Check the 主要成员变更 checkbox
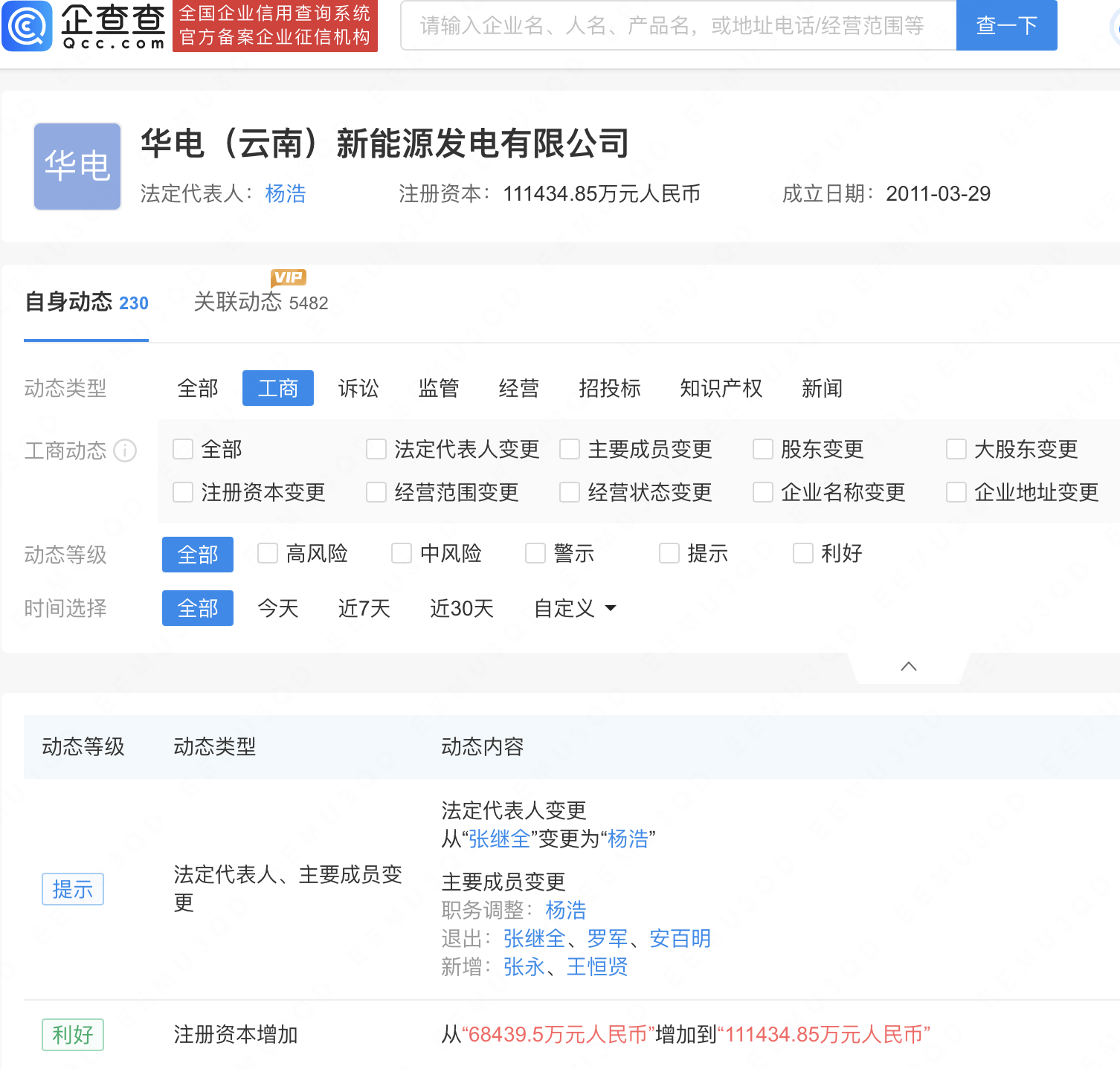This screenshot has width=1120, height=1069. [570, 449]
